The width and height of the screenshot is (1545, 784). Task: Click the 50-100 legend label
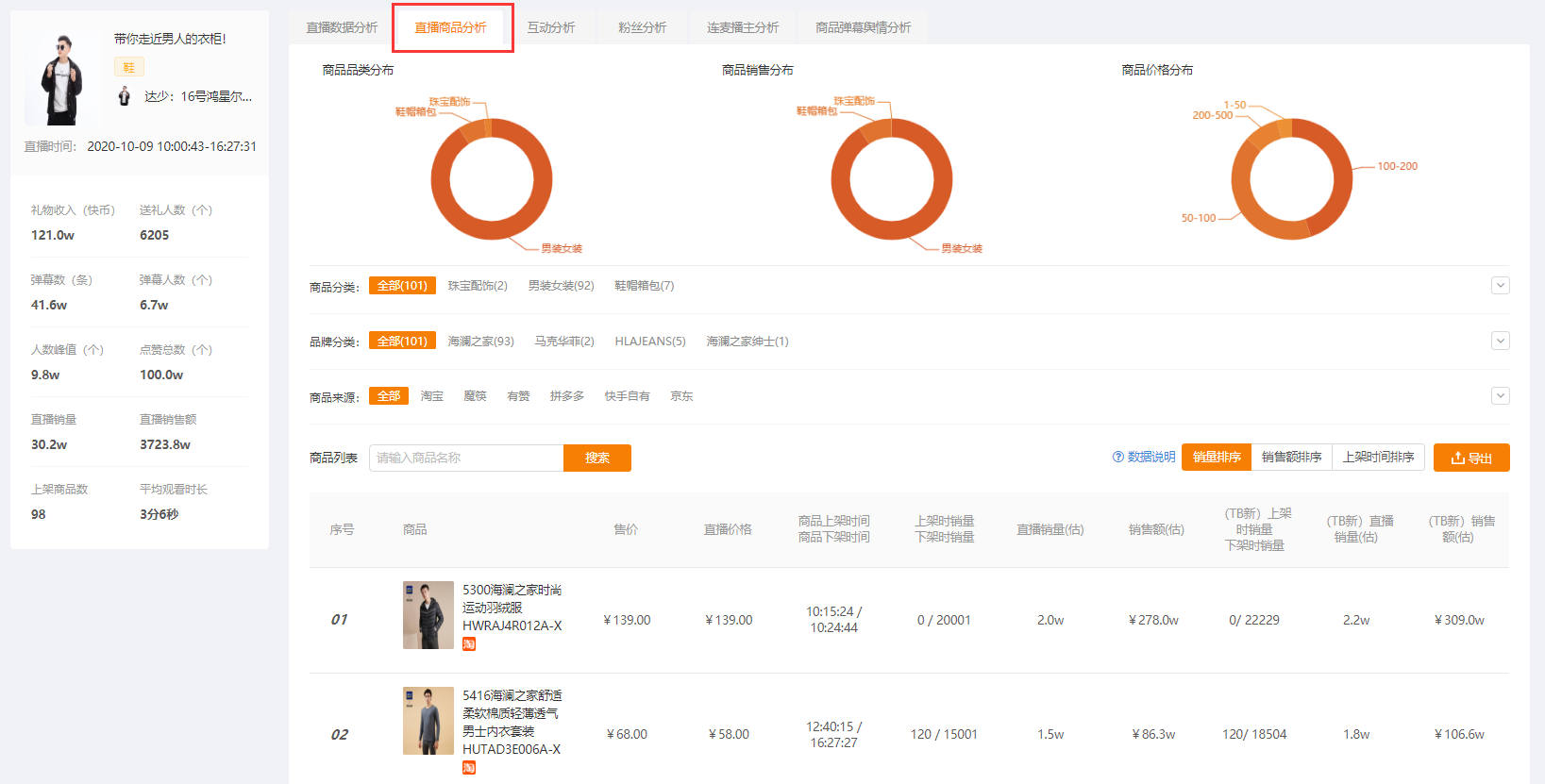[x=1199, y=218]
